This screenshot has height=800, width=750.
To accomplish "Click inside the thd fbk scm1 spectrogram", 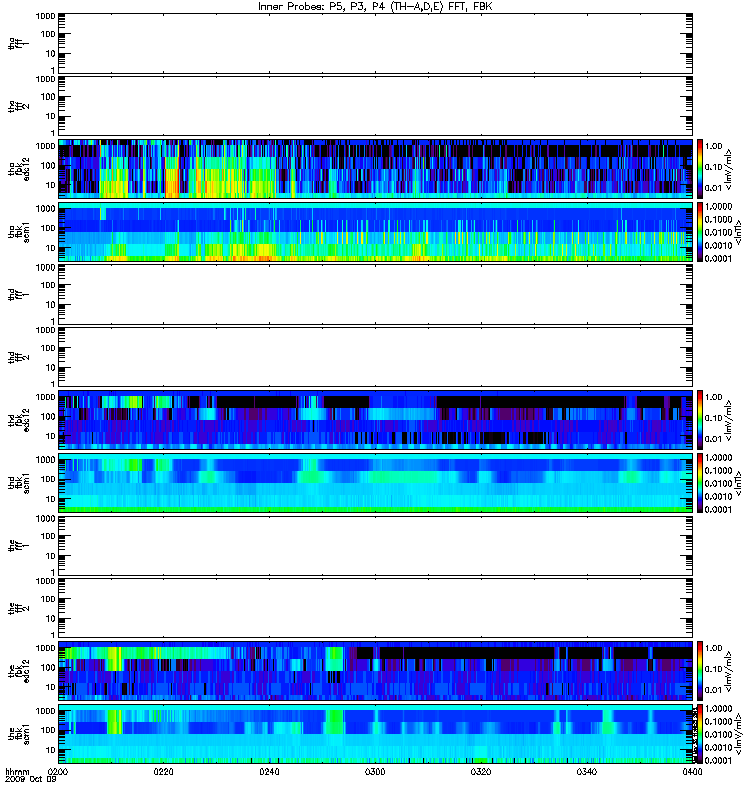I will (x=376, y=483).
